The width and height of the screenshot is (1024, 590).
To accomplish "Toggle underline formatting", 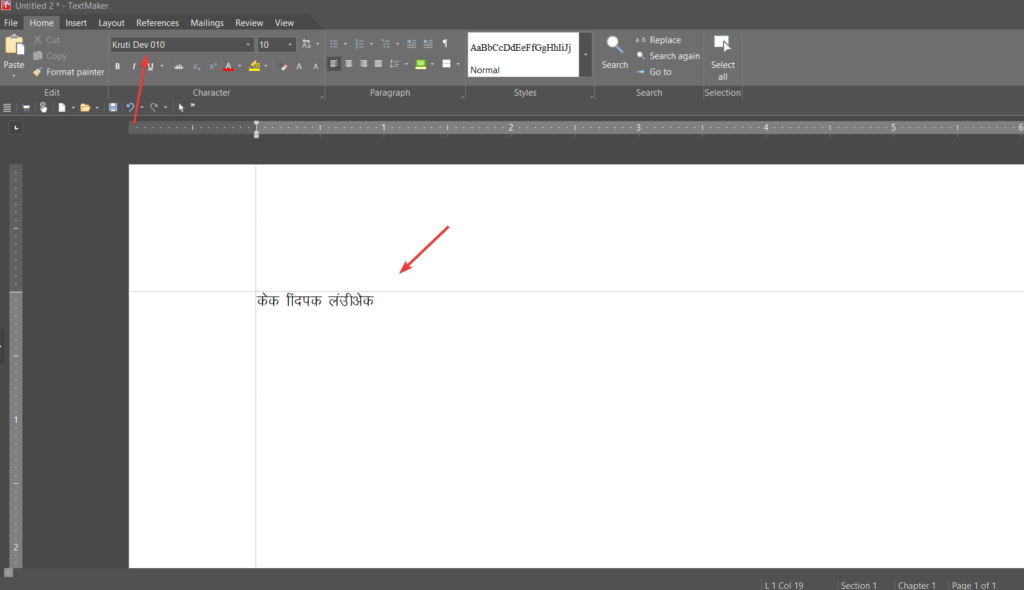I will [150, 66].
